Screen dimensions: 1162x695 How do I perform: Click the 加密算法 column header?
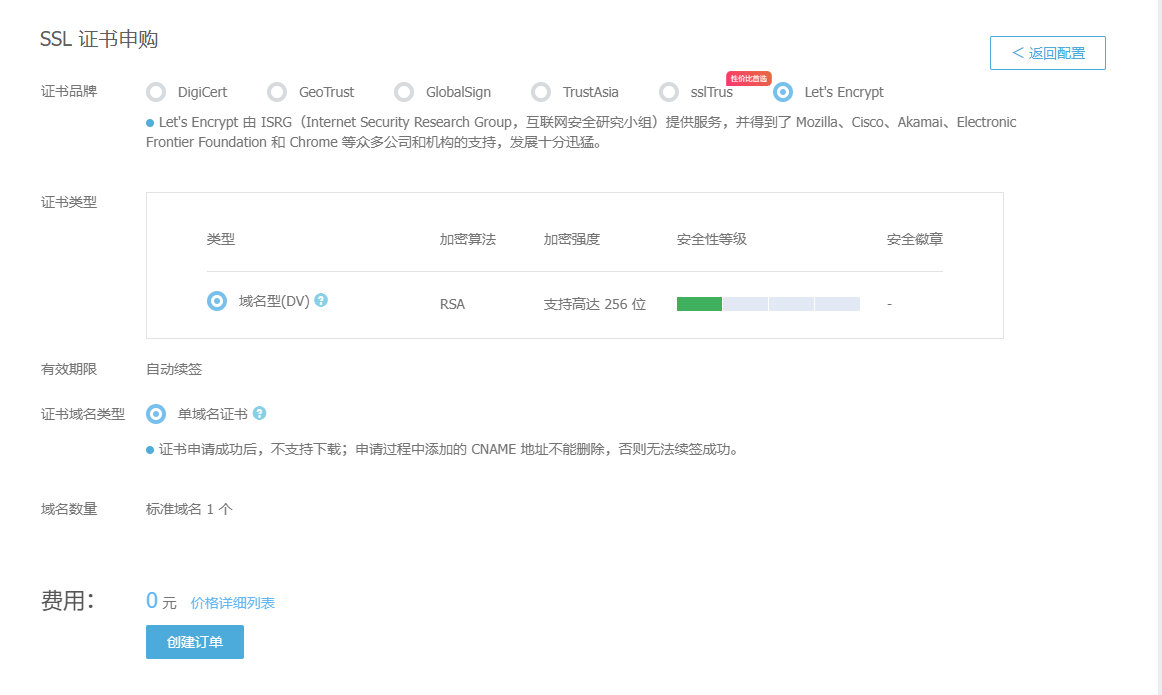point(467,240)
